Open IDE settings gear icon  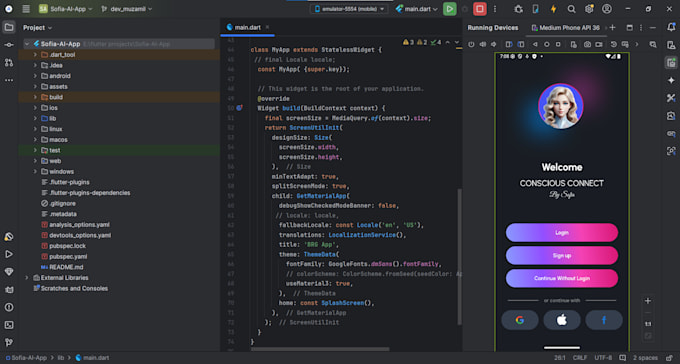pos(589,9)
